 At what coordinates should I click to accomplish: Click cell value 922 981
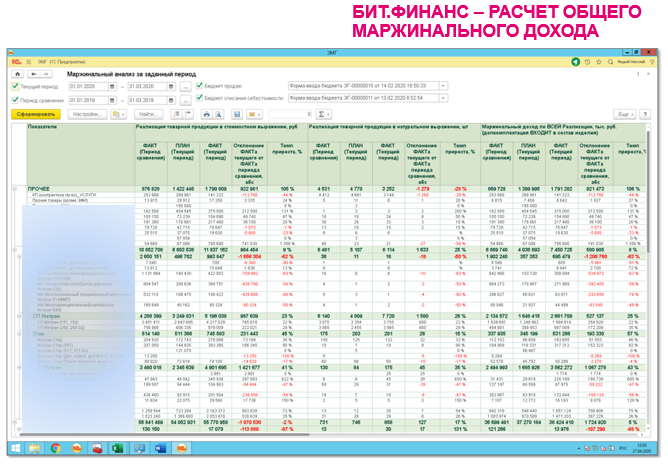pyautogui.click(x=249, y=189)
